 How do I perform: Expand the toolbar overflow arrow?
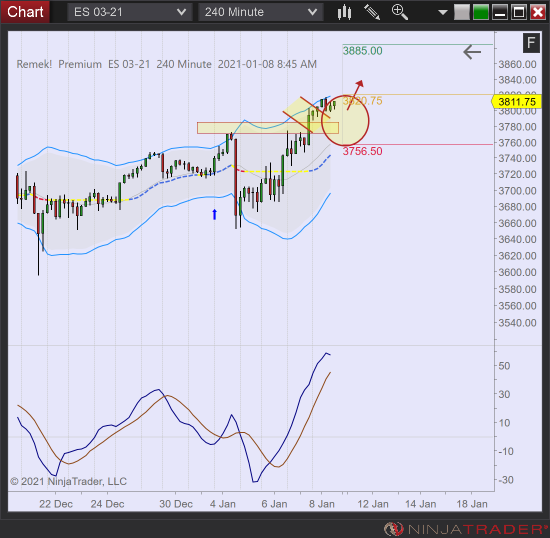pyautogui.click(x=443, y=13)
